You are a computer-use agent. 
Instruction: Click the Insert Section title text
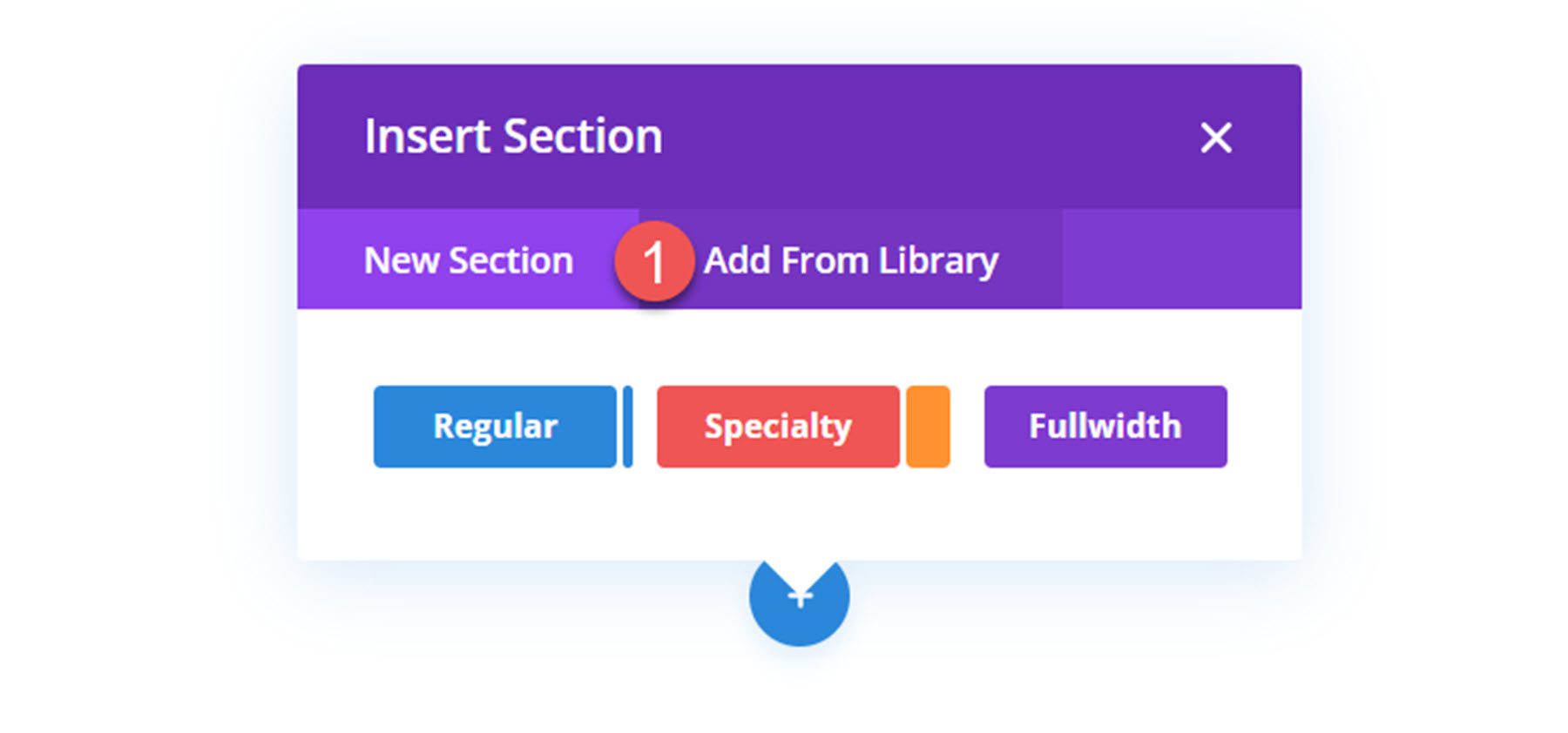513,137
